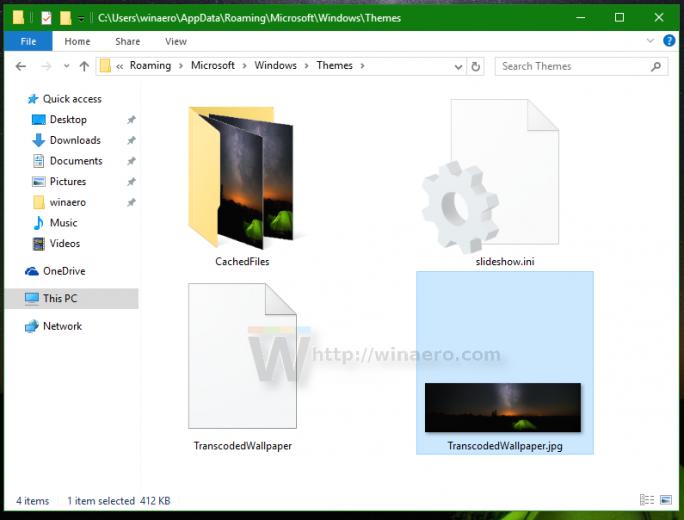Click inside the Search Themes box

[574, 66]
